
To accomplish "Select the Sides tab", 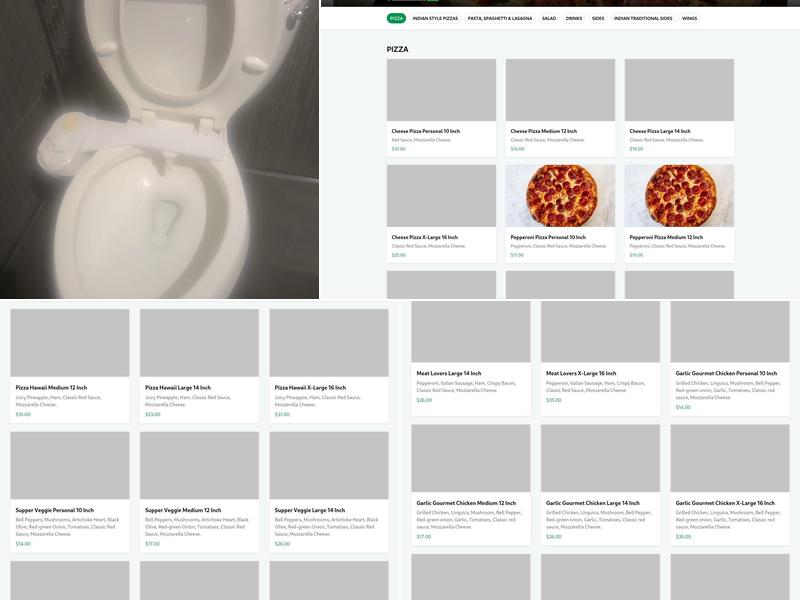I will (598, 18).
